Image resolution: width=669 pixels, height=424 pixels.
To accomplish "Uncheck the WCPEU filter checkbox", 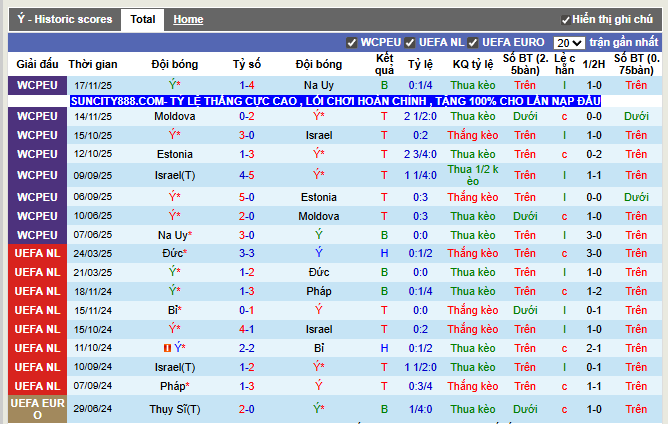I will (351, 43).
